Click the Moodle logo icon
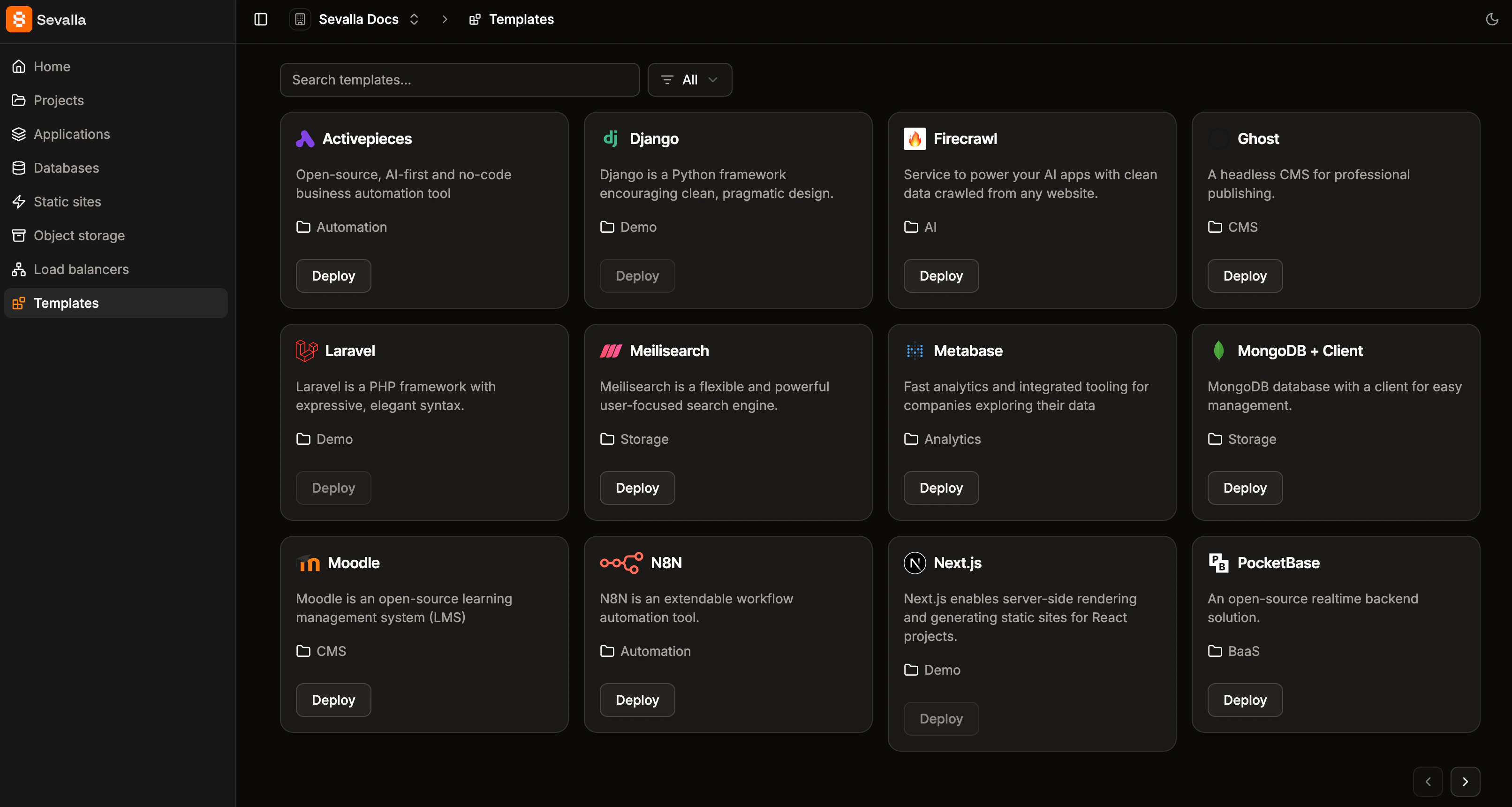 [308, 563]
